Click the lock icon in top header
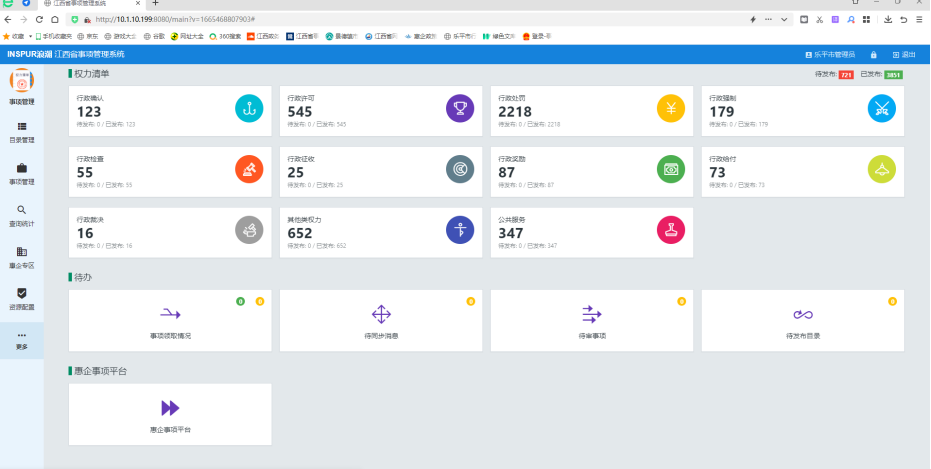 [x=873, y=54]
